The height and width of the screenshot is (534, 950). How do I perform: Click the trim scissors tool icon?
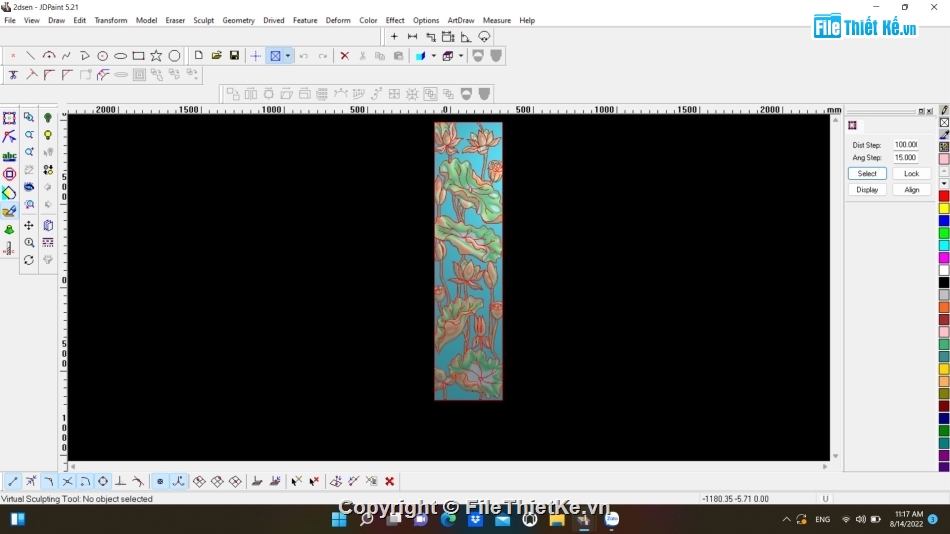pos(13,75)
